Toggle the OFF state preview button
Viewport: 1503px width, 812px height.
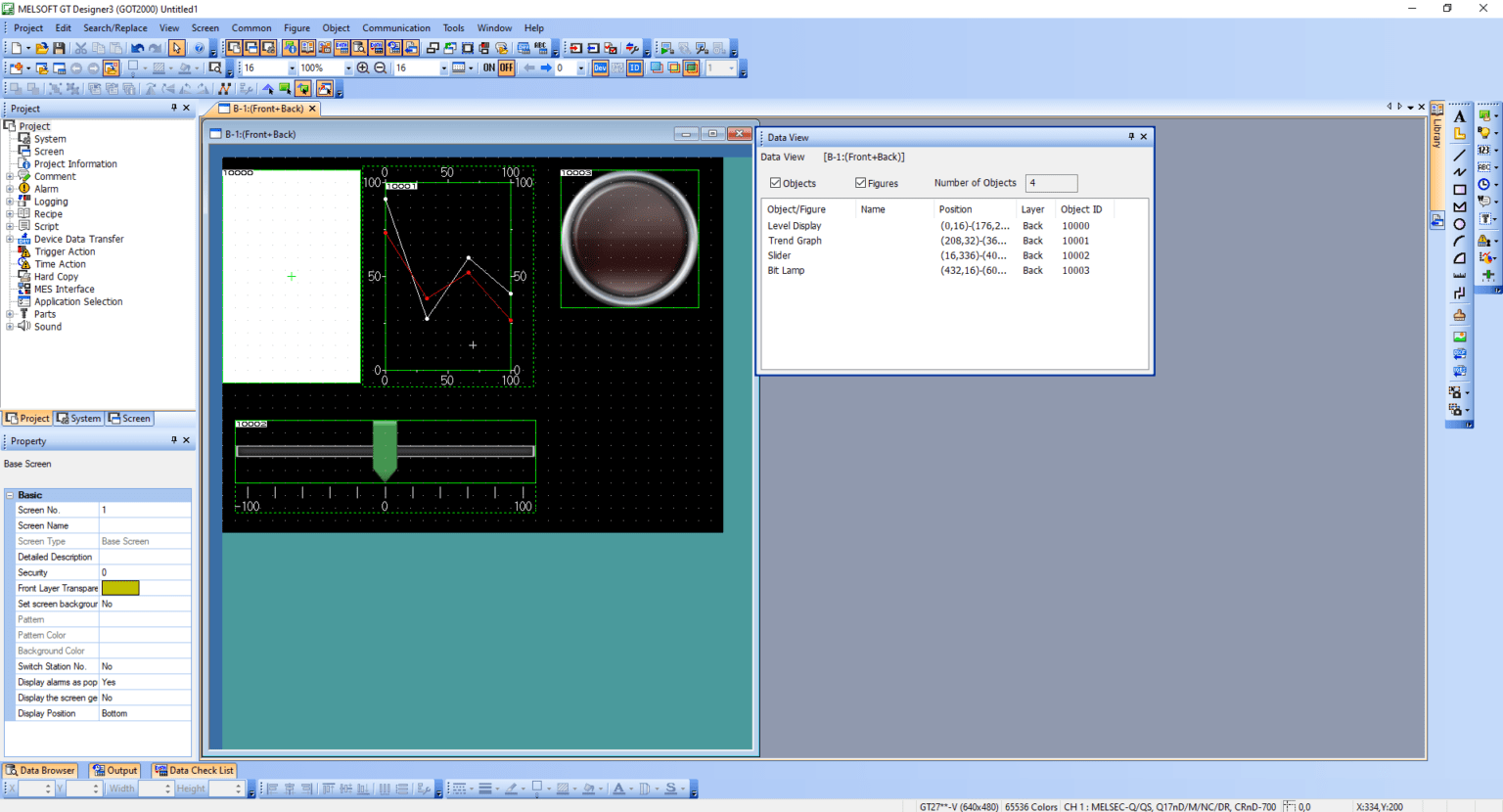508,68
